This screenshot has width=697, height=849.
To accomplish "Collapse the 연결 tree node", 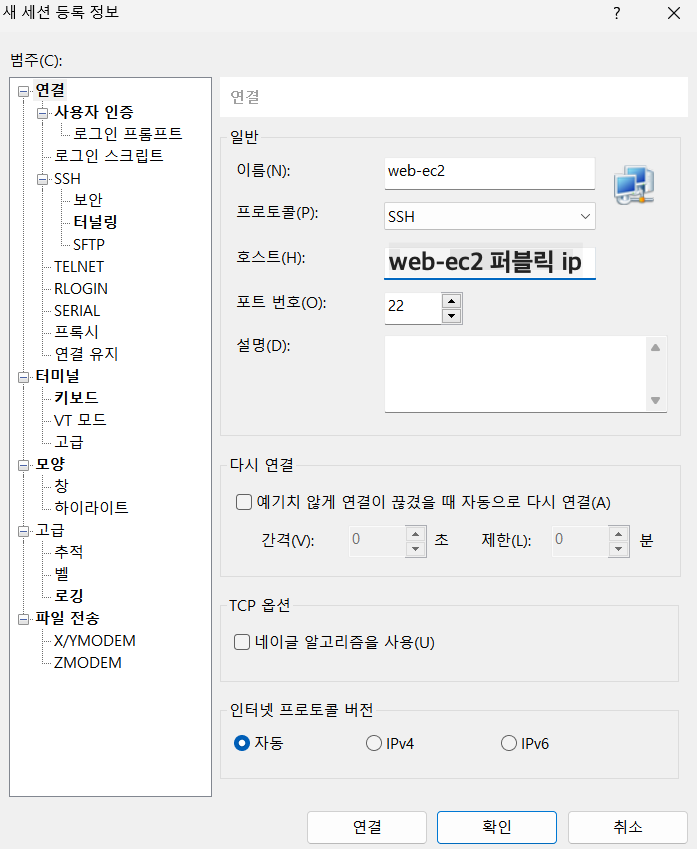I will 23,91.
